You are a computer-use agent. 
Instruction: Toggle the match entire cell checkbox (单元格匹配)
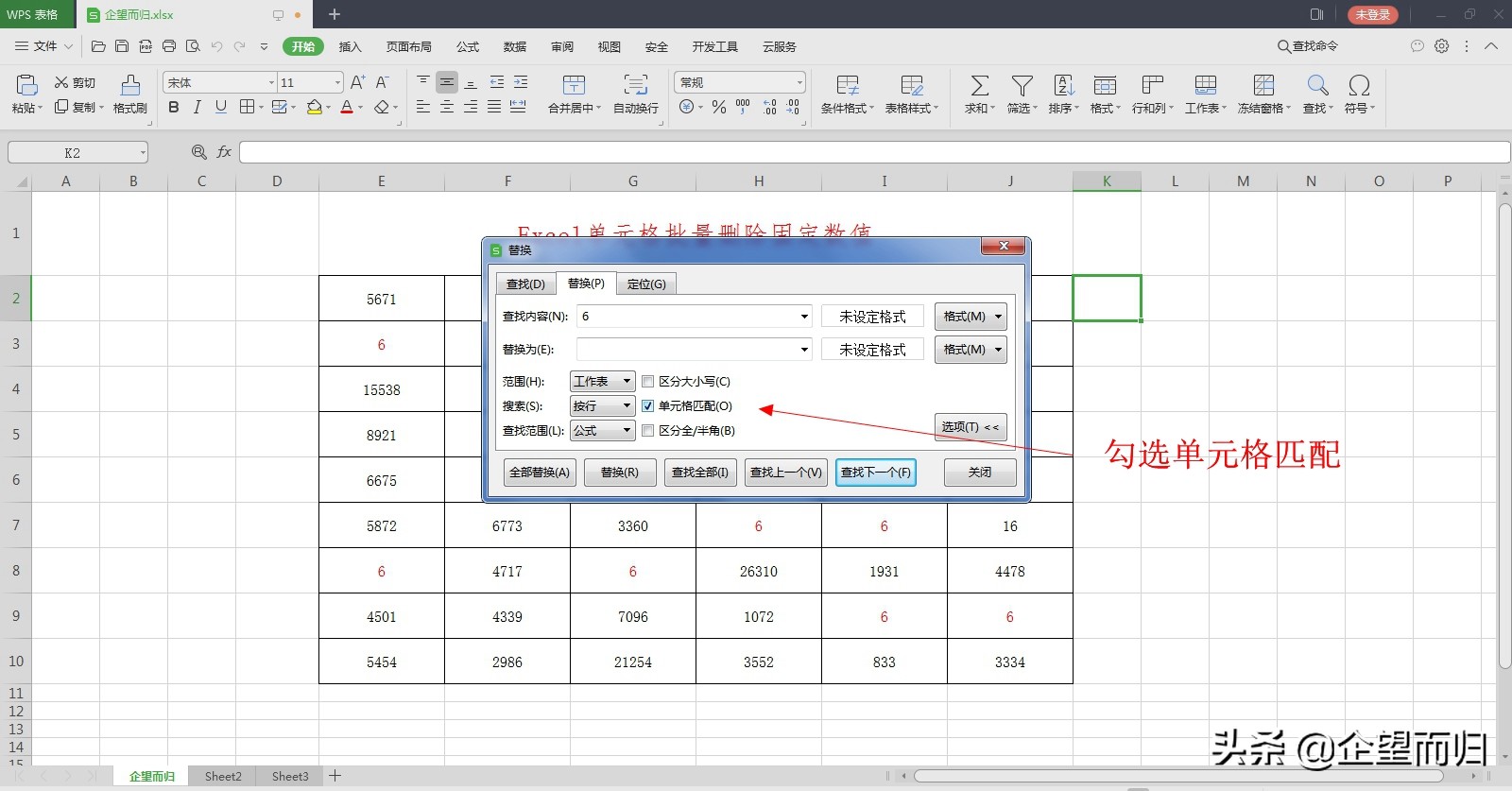point(647,406)
